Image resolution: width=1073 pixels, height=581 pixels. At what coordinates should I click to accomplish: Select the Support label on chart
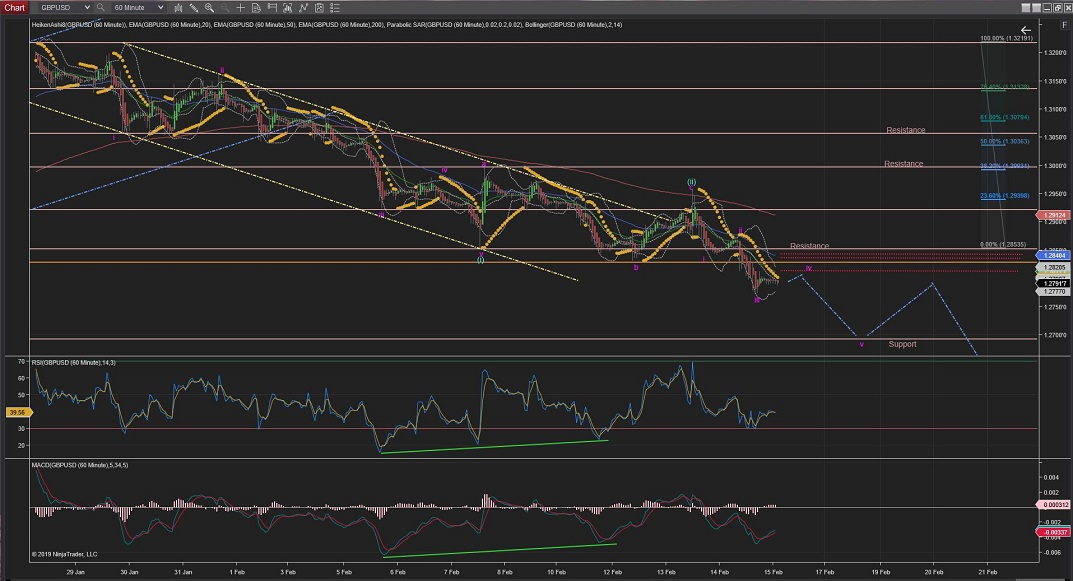click(902, 344)
